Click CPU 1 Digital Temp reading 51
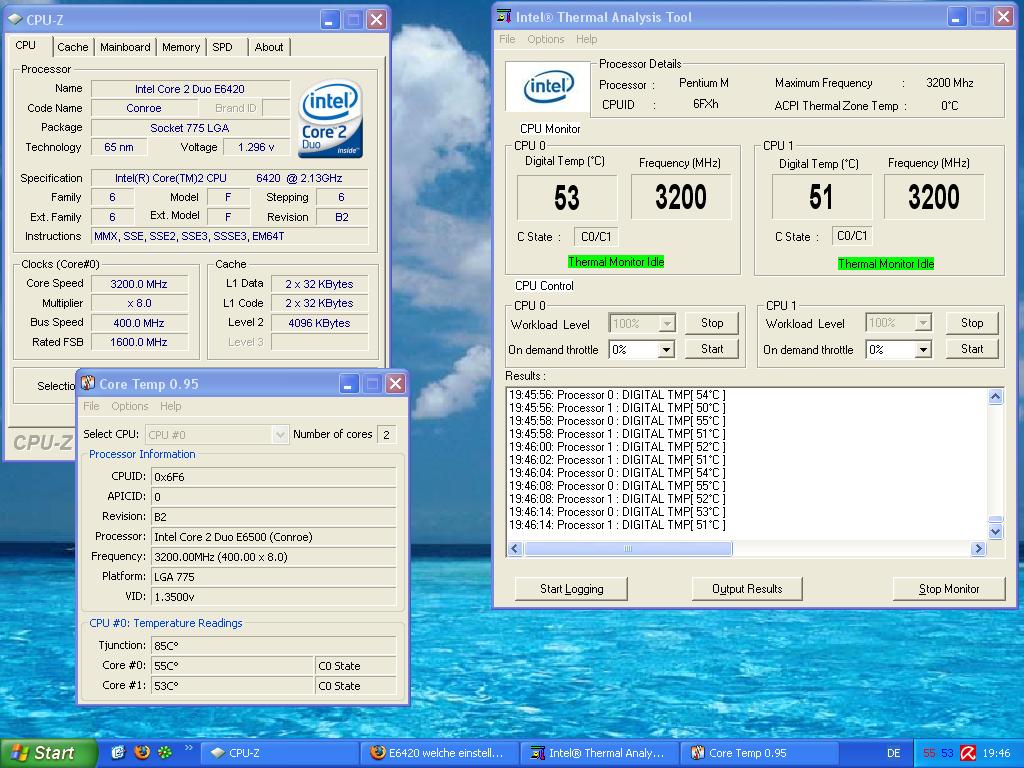Screen dimensions: 1024x768 coord(822,197)
